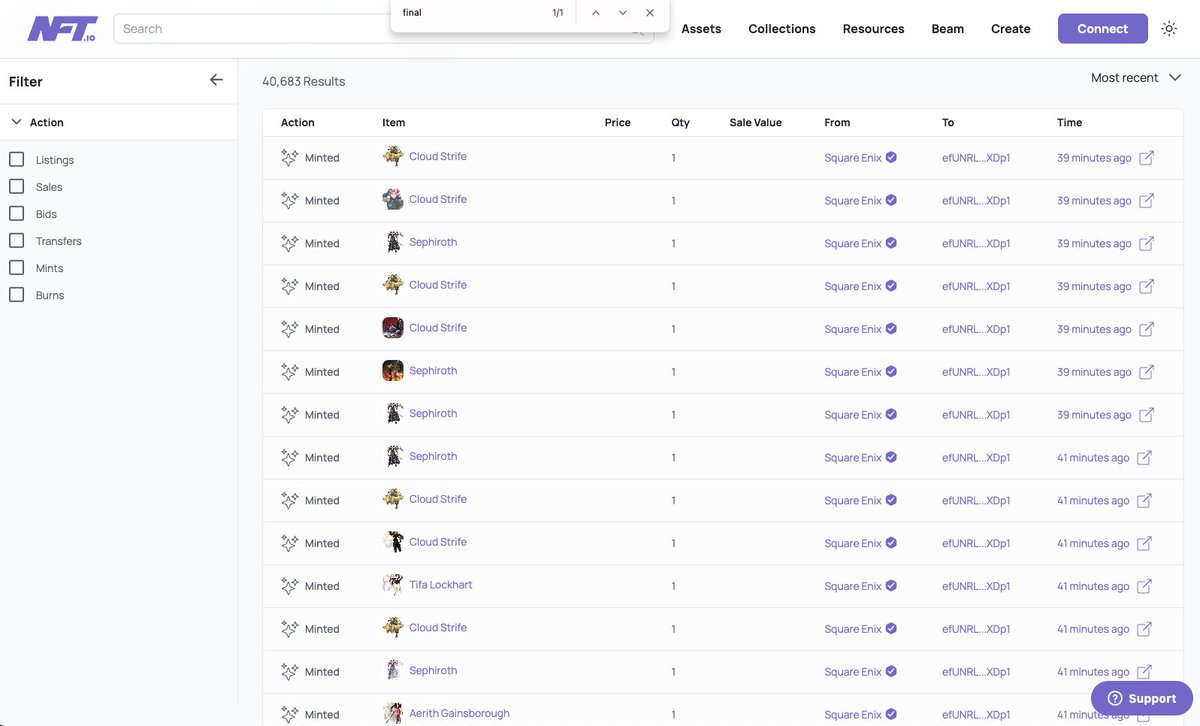Click Minted label in Tifa Lockhart row

[x=322, y=586]
